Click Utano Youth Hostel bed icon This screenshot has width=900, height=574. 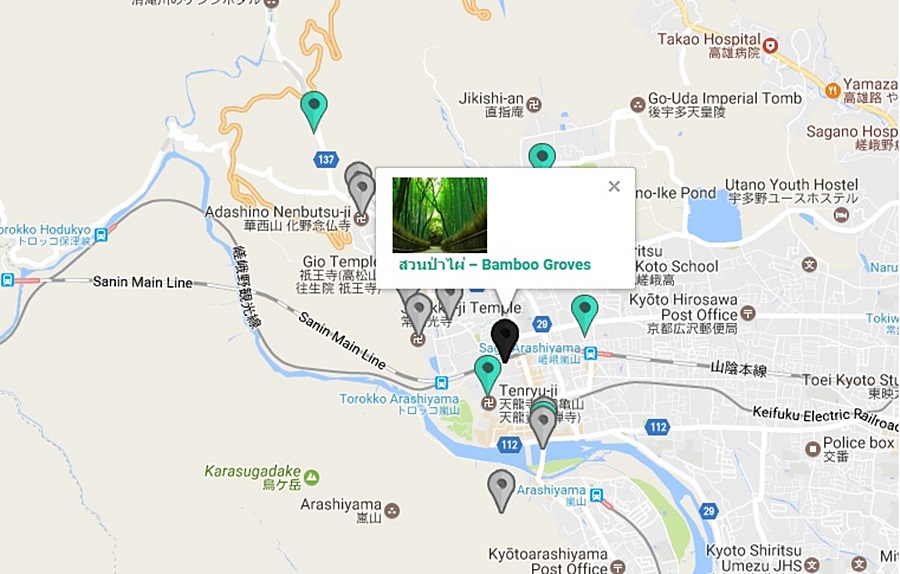click(x=841, y=215)
